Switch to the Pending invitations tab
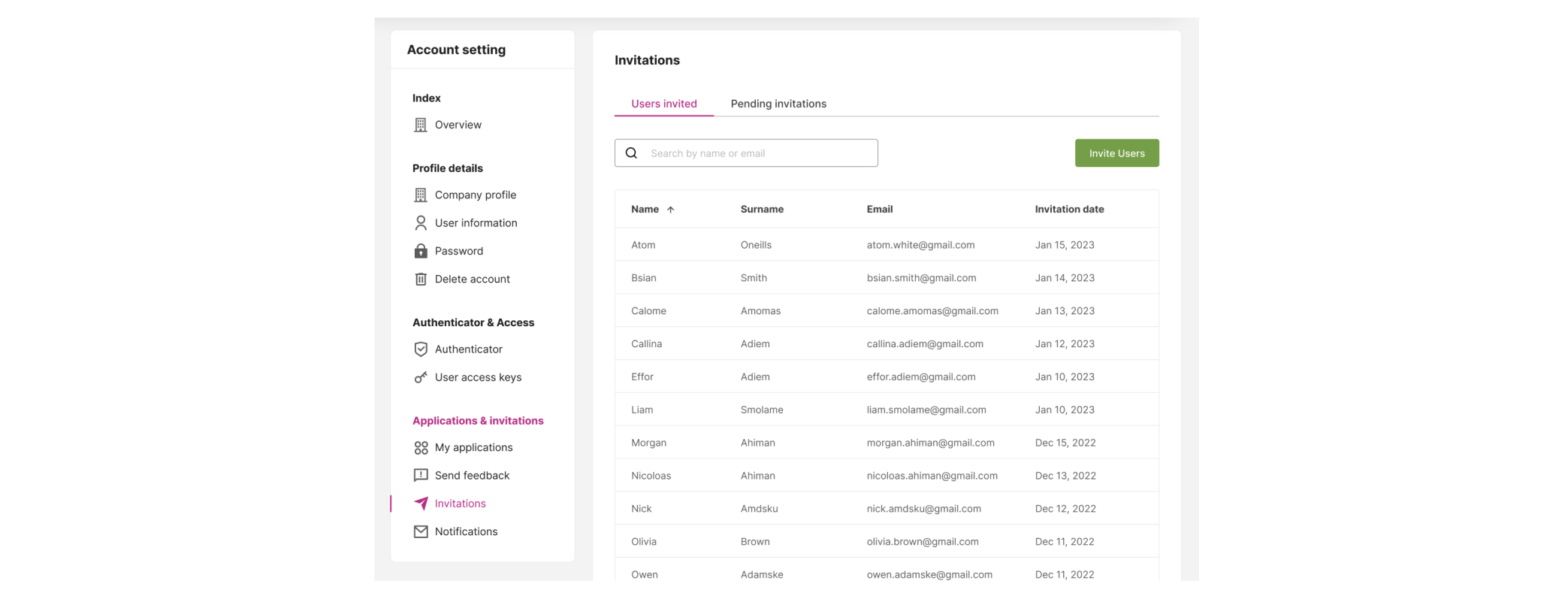Viewport: 1568px width, 596px height. (x=778, y=104)
